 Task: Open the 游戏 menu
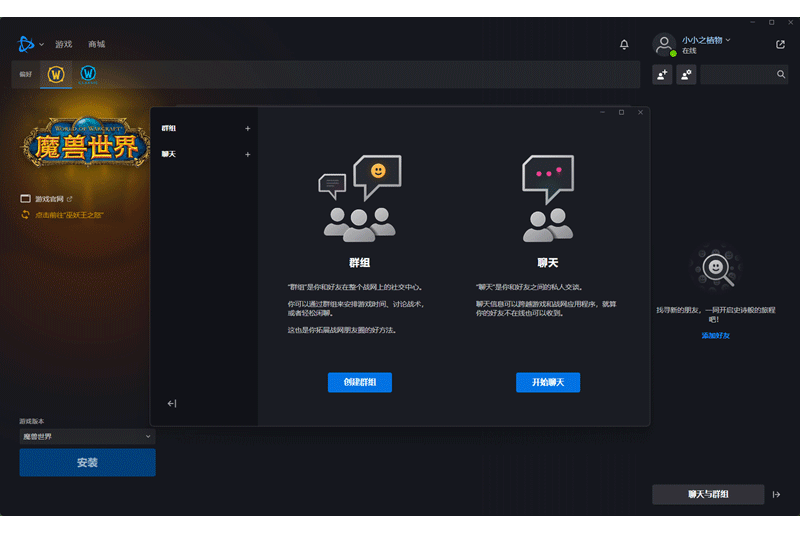[x=64, y=44]
